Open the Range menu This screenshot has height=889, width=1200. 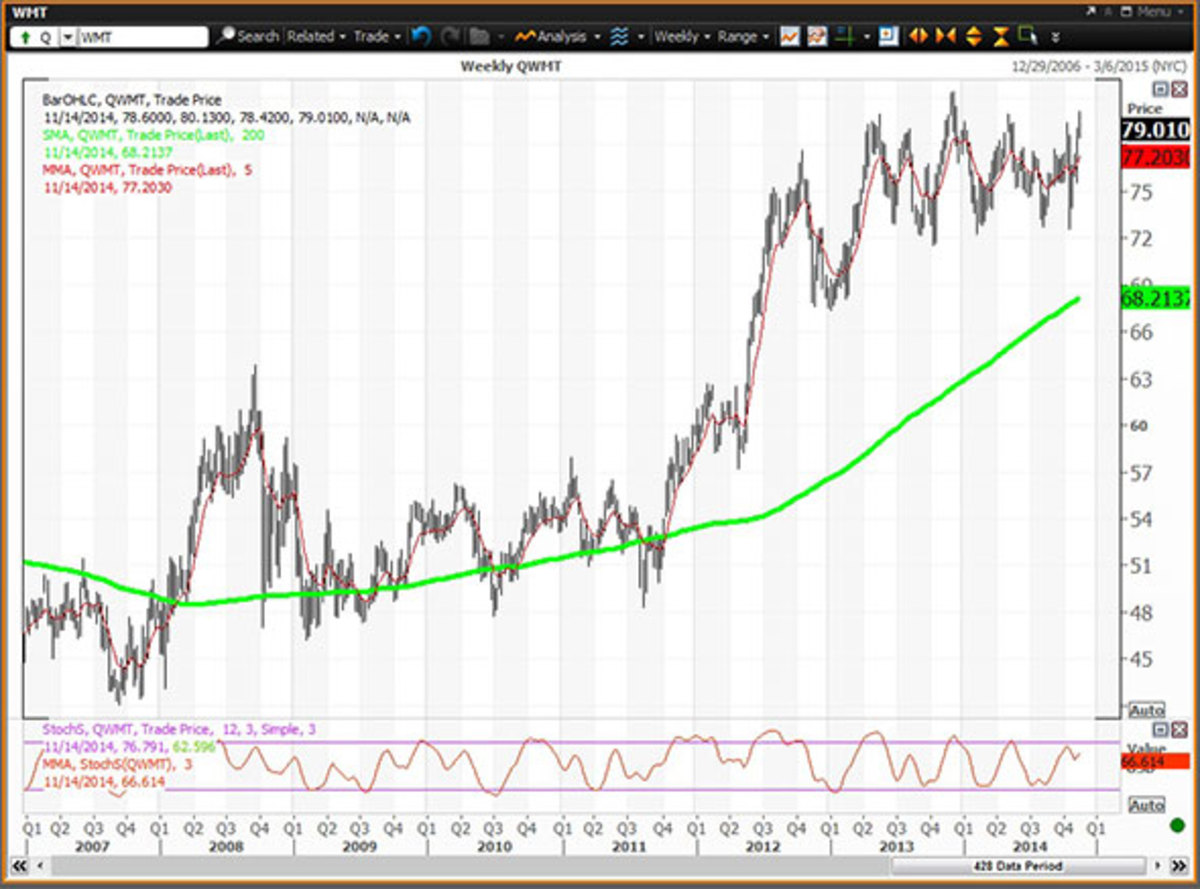coord(743,37)
